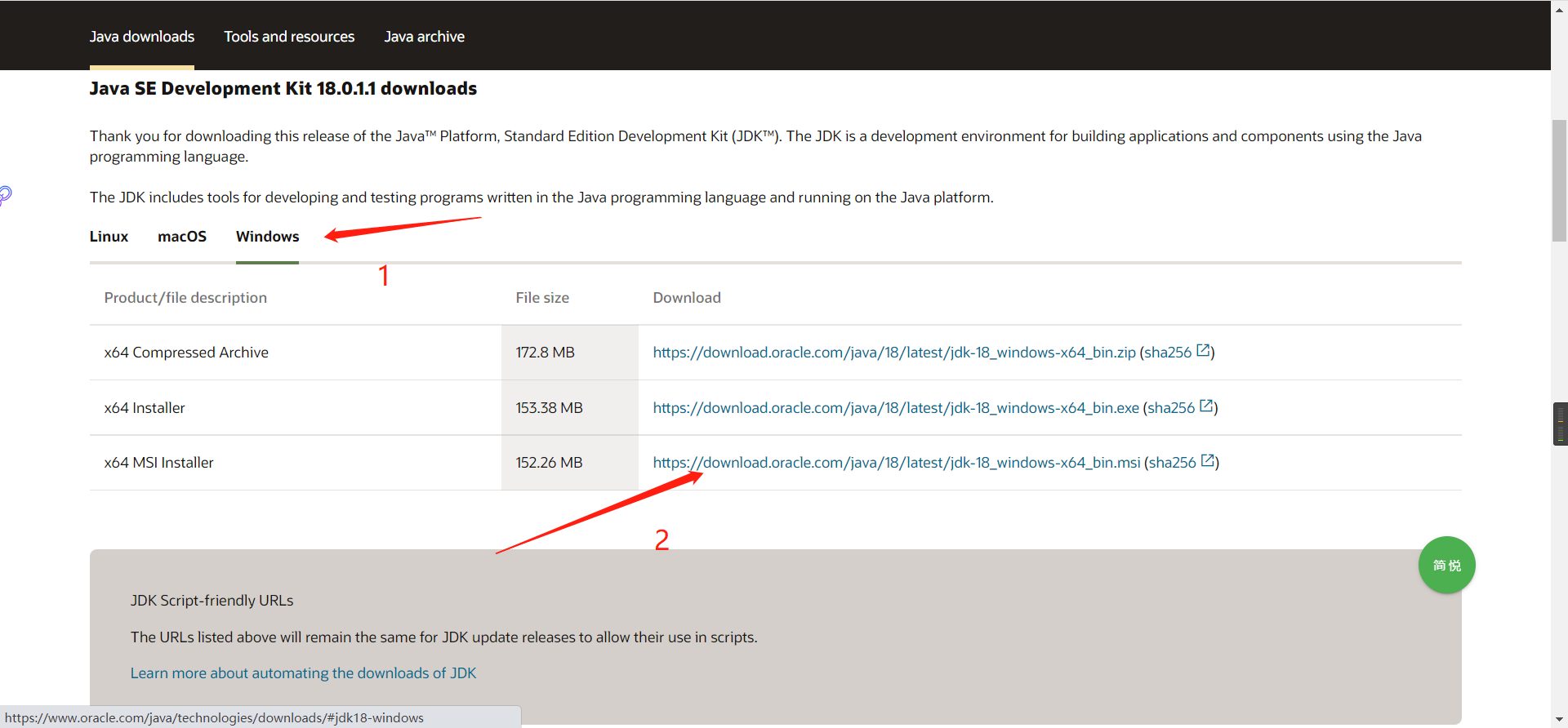Switch to the Java archive tab
Viewport: 1568px width, 728px height.
[x=425, y=37]
